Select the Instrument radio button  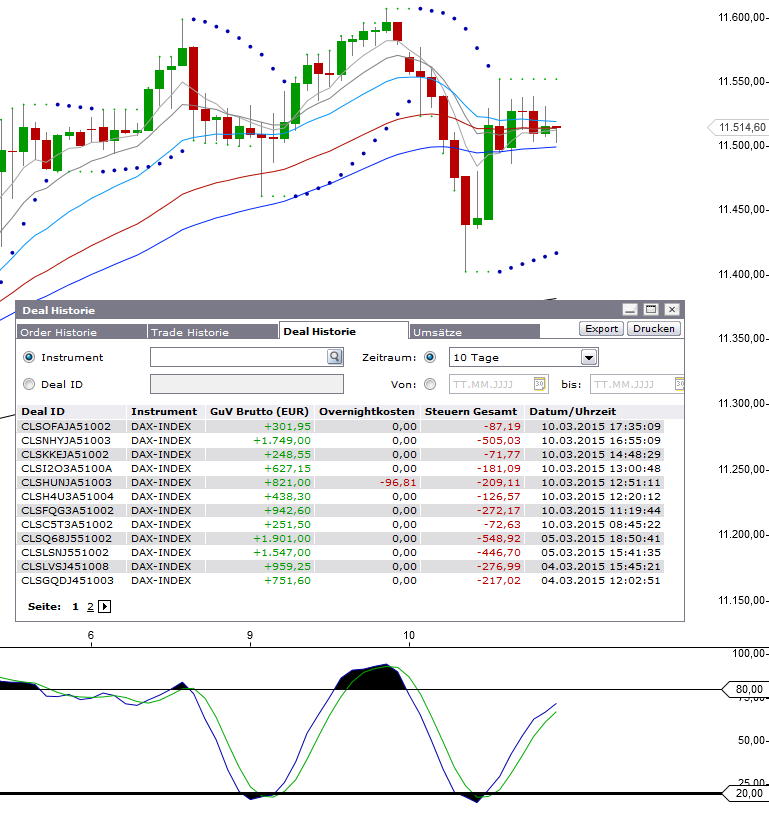click(x=29, y=357)
